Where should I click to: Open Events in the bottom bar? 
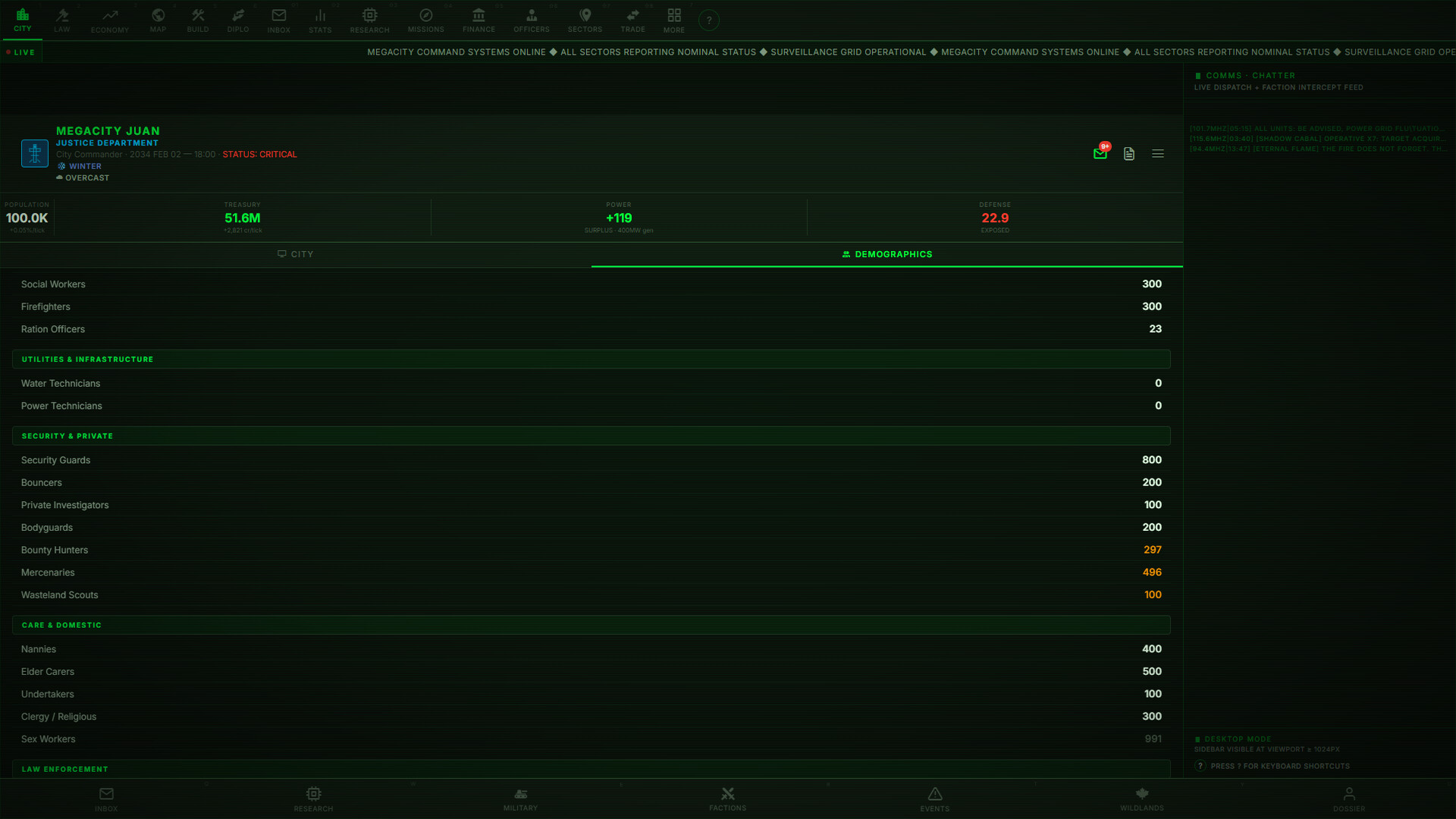(x=935, y=799)
